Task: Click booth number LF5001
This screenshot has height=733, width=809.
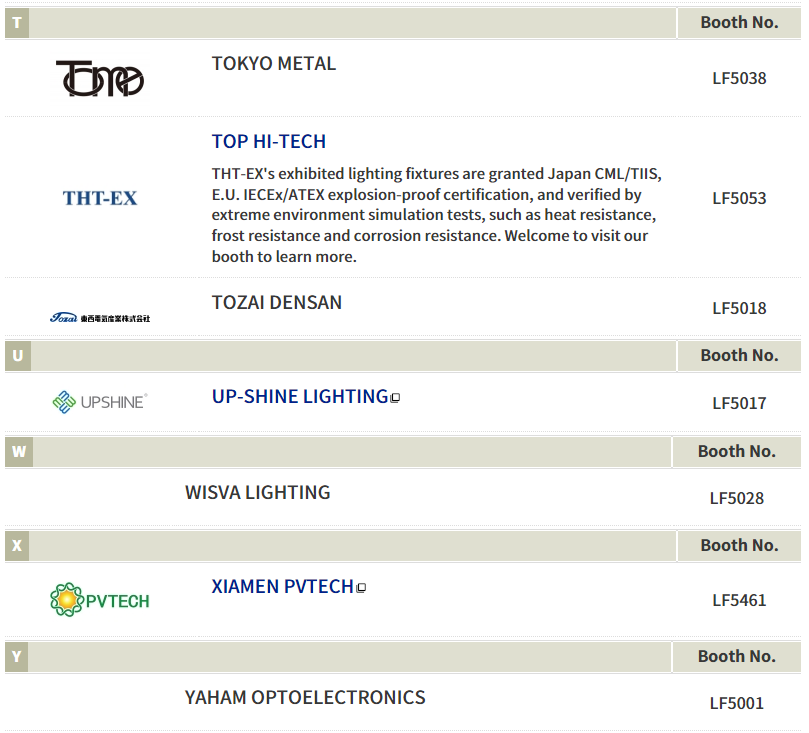Action: pos(736,703)
